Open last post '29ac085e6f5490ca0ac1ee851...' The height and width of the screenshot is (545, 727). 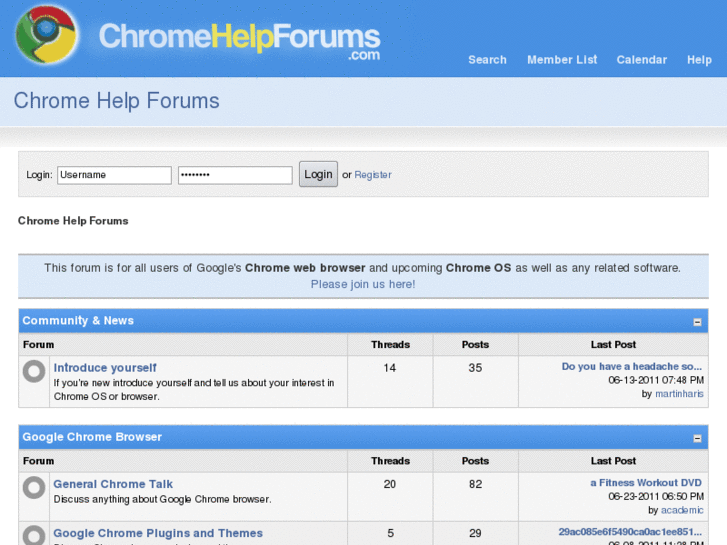point(630,532)
